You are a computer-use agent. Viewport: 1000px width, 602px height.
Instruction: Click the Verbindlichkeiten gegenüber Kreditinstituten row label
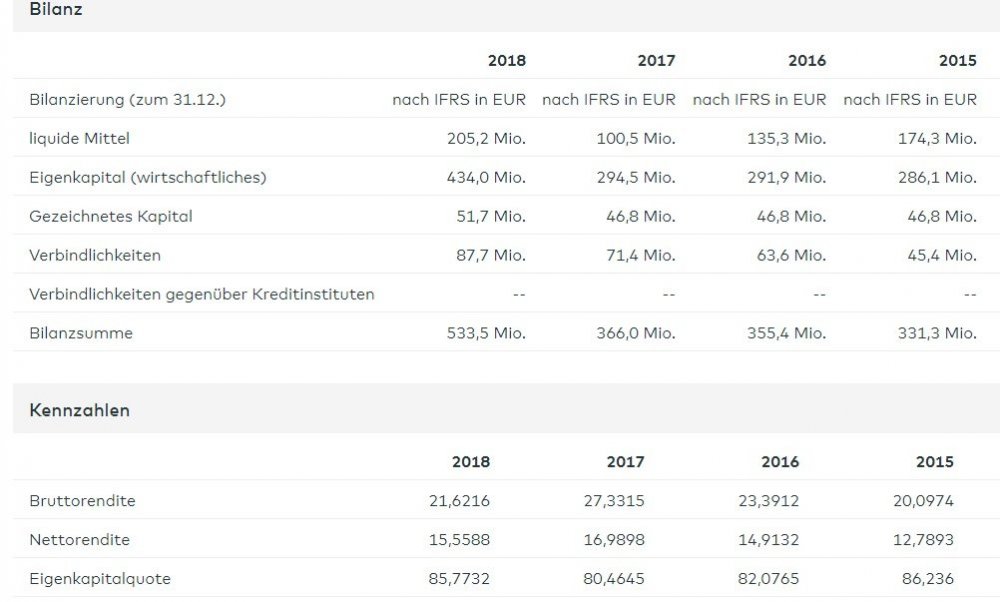tap(202, 294)
